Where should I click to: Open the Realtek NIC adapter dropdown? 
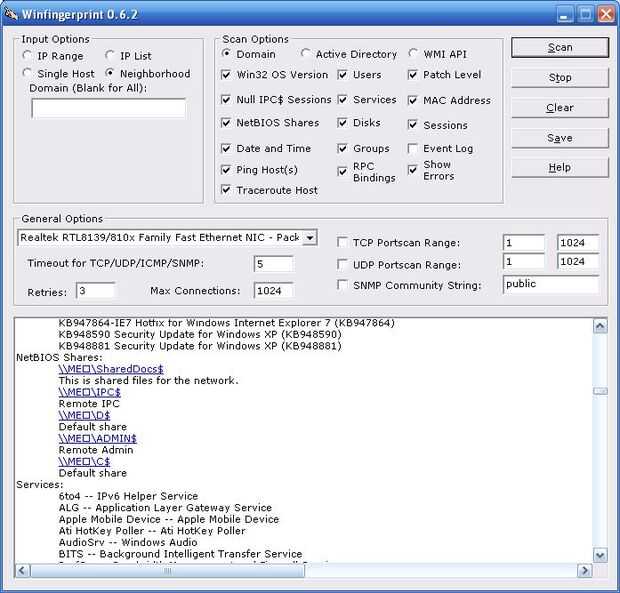310,238
